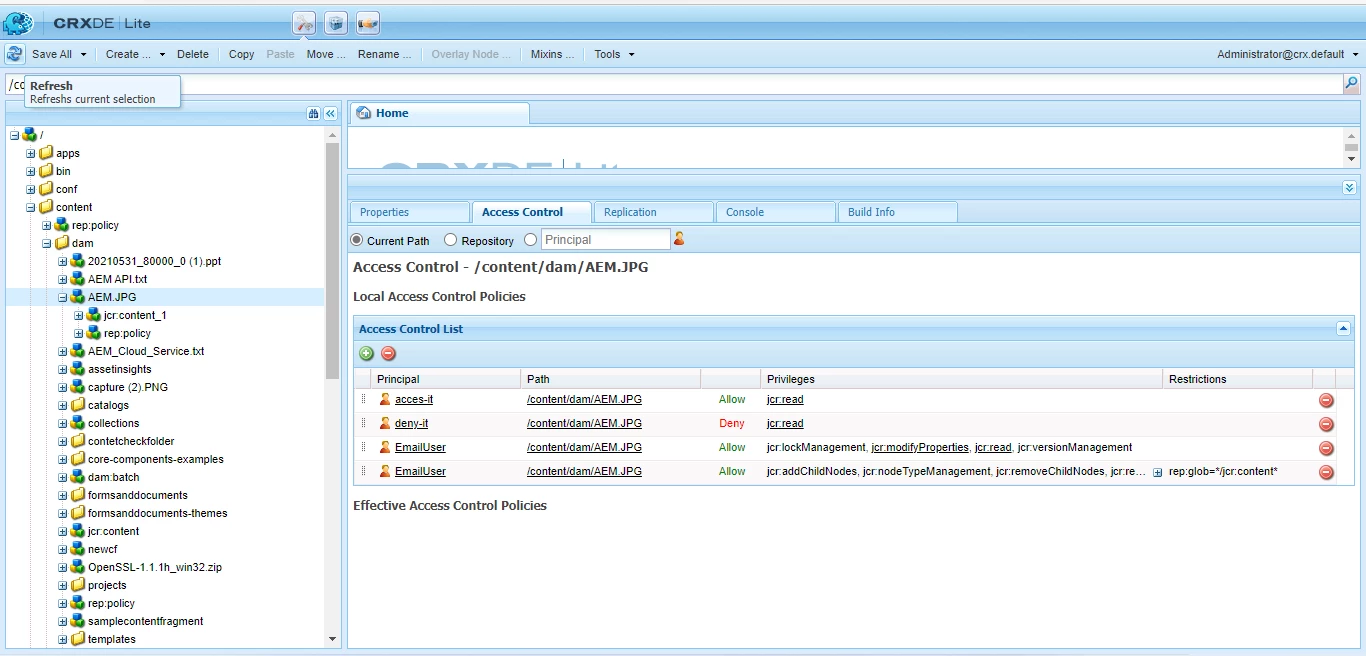Image resolution: width=1366 pixels, height=656 pixels.
Task: Select the samplecontentfragment node
Action: 145,621
